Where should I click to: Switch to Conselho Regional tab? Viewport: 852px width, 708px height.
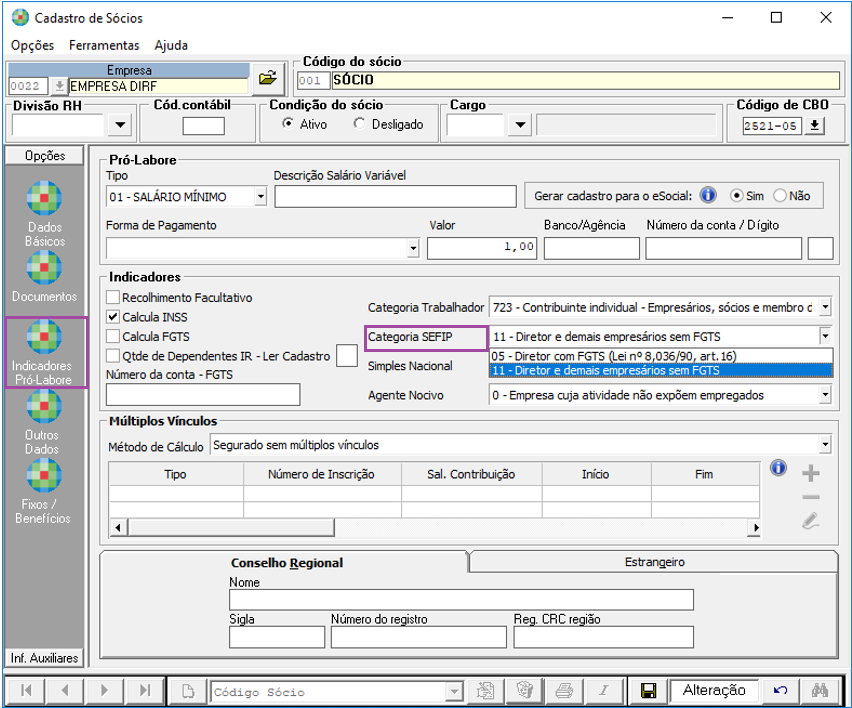[286, 562]
